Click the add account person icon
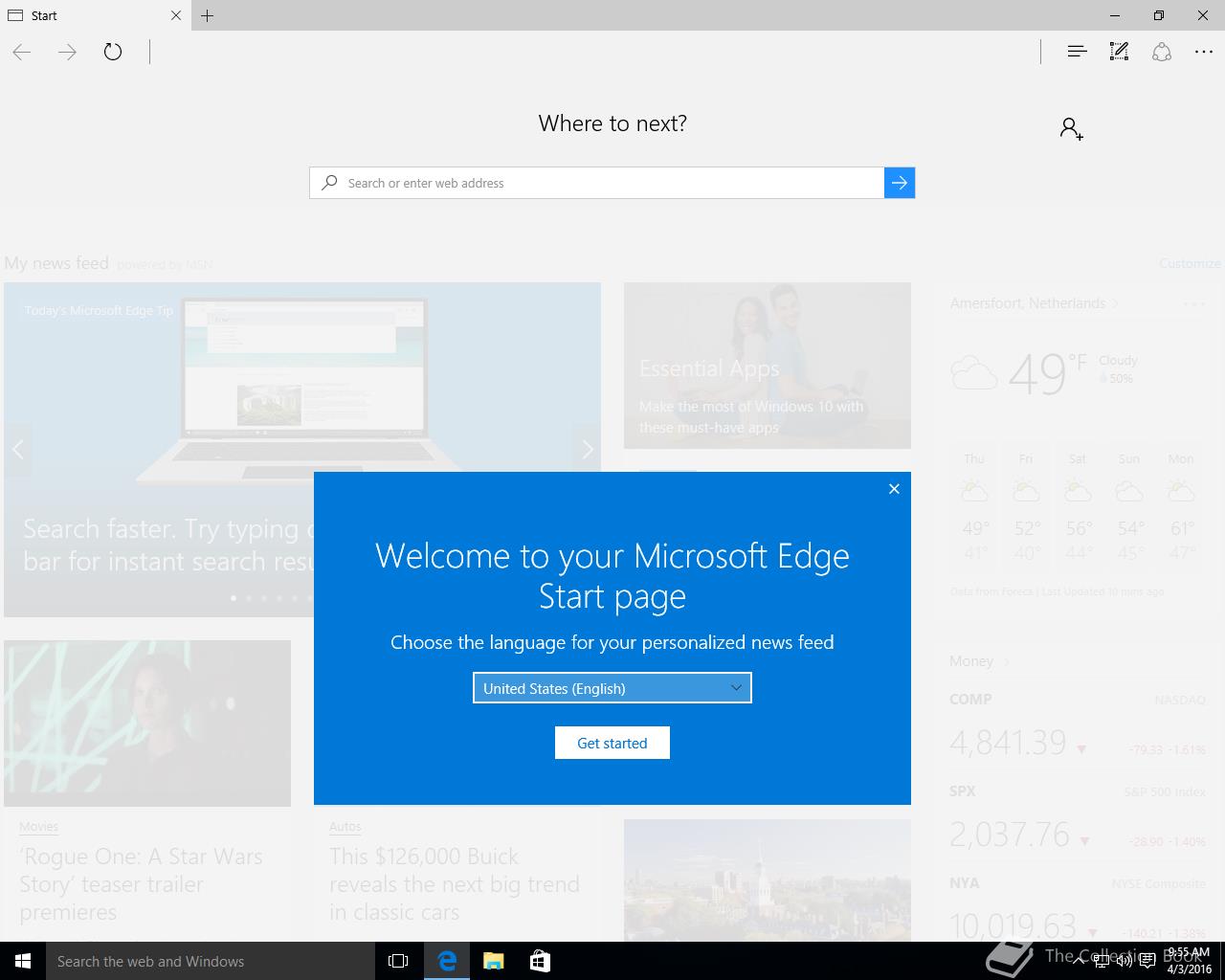This screenshot has height=980, width=1225. coord(1071,128)
